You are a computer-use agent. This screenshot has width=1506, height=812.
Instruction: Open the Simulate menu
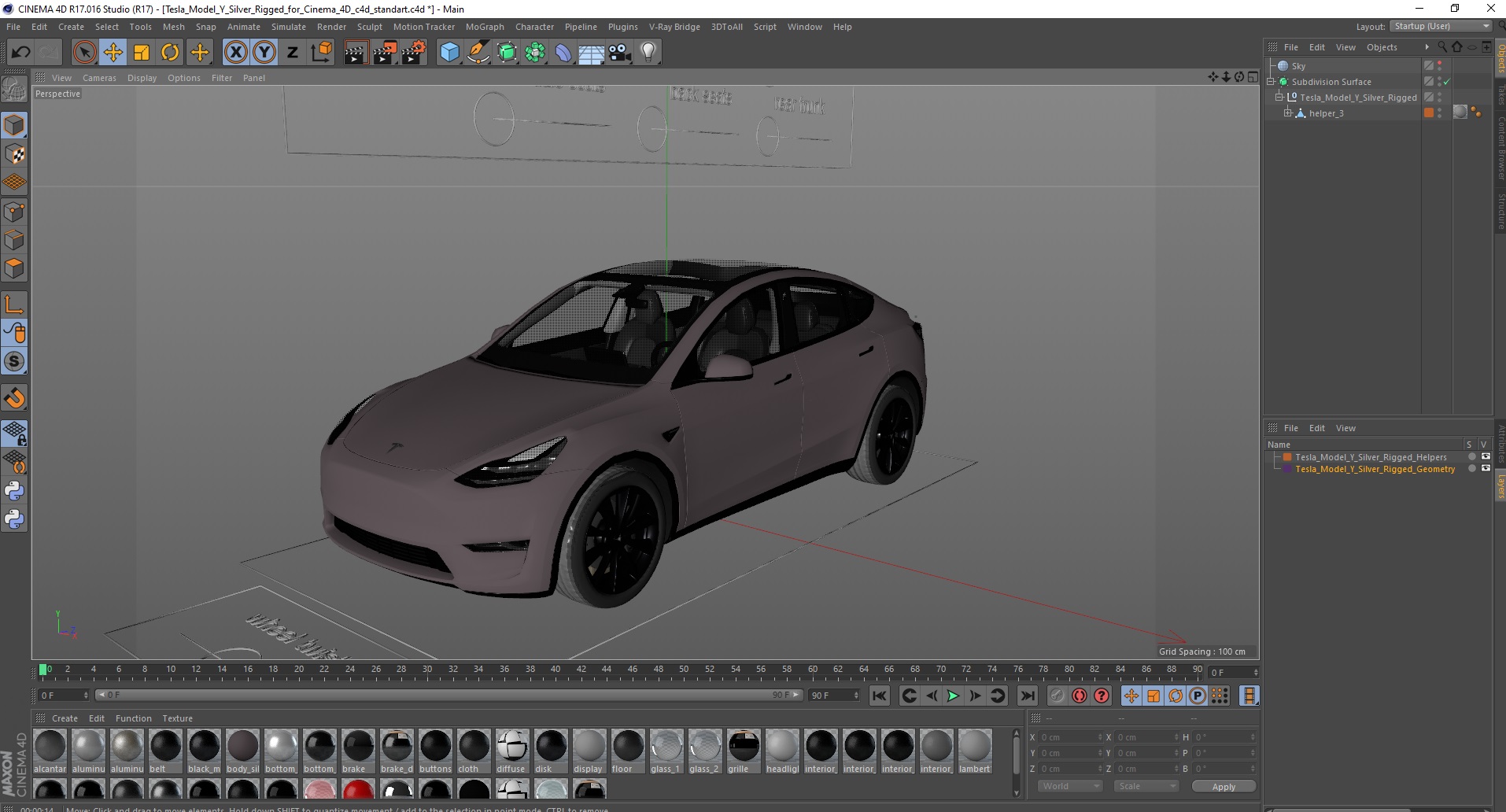[289, 27]
